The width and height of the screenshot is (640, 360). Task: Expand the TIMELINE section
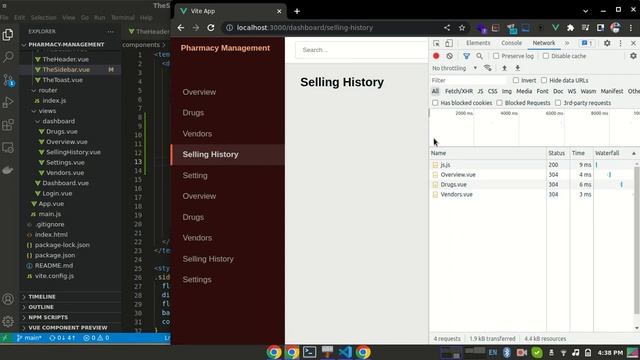(x=42, y=297)
